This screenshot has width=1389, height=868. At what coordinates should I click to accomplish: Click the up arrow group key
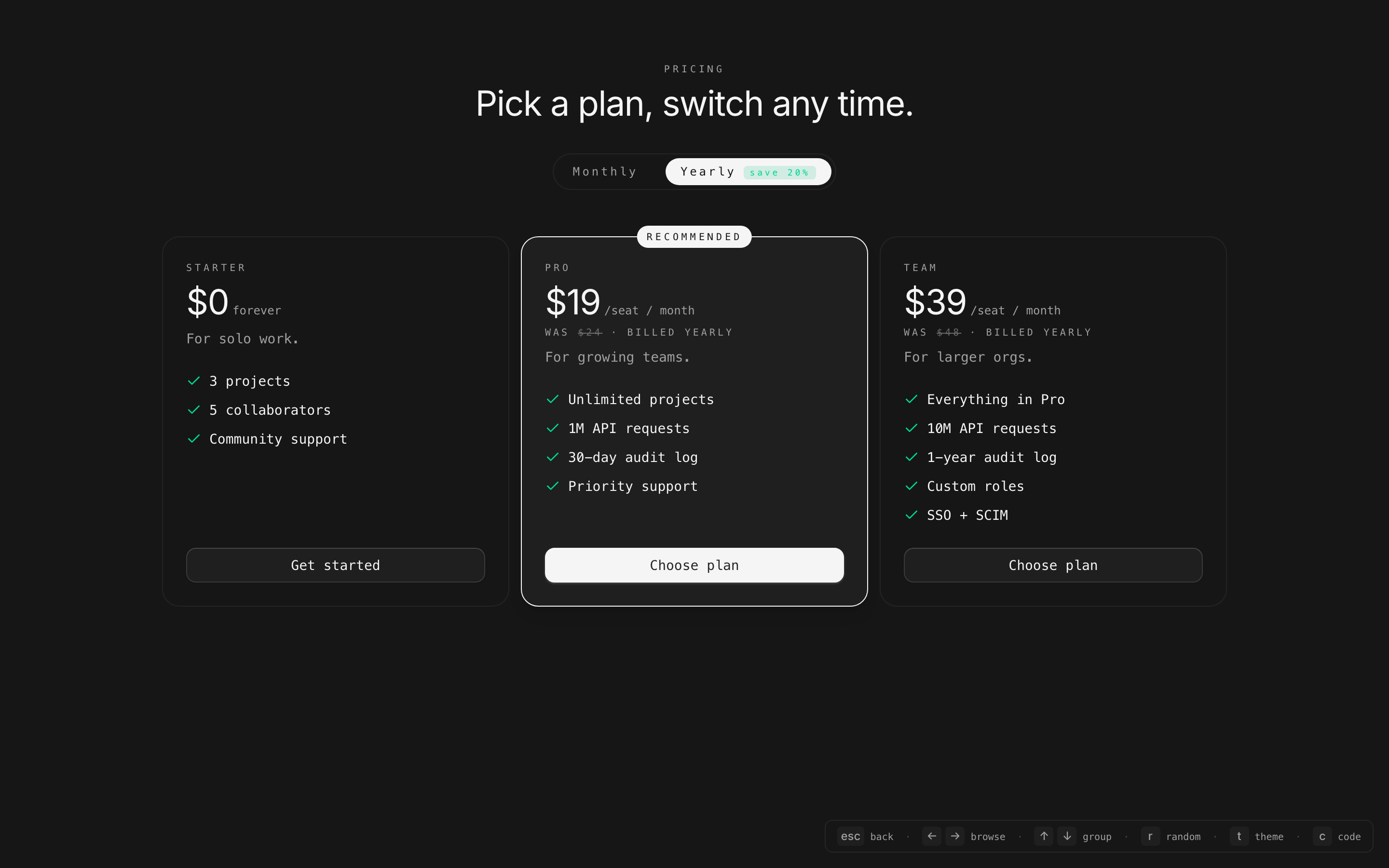(1044, 836)
